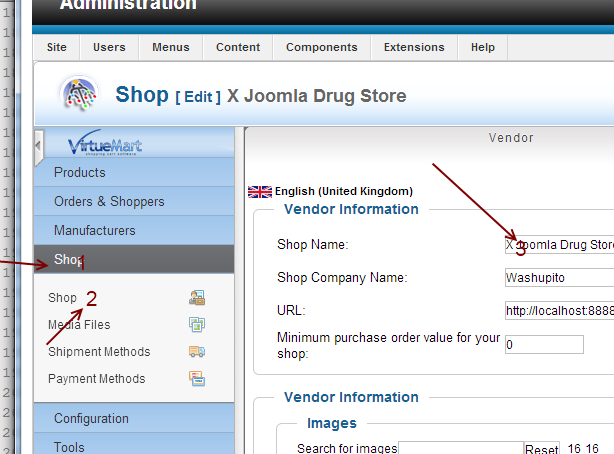This screenshot has width=614, height=454.
Task: Click the Payment Methods card icon
Action: tap(197, 378)
